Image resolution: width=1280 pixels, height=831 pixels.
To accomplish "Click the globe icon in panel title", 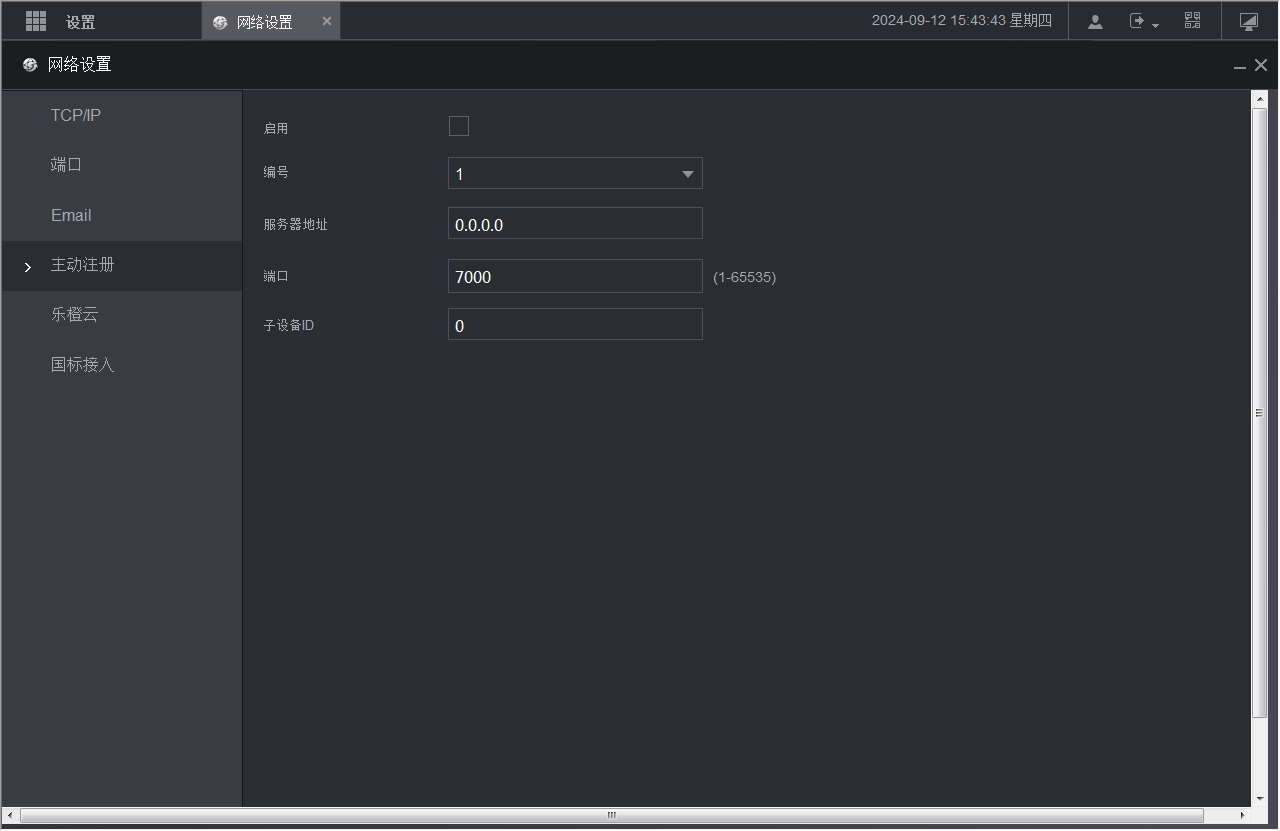I will coord(30,65).
